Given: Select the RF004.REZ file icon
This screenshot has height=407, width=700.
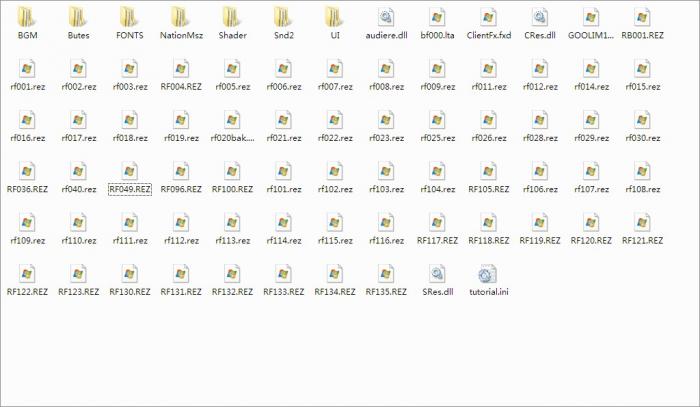Looking at the screenshot, I should point(181,69).
